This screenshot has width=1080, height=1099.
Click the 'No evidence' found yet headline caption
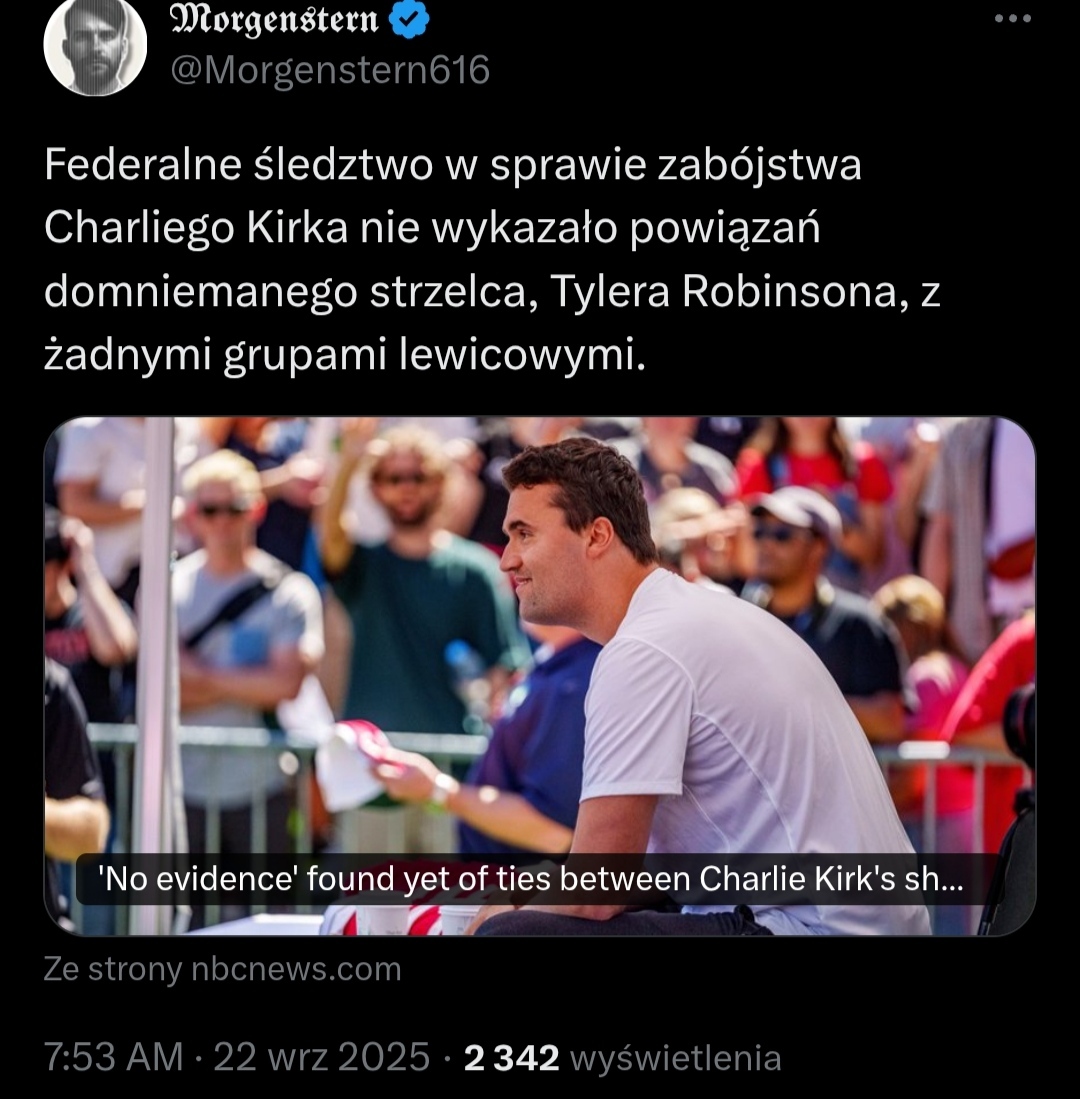point(531,879)
